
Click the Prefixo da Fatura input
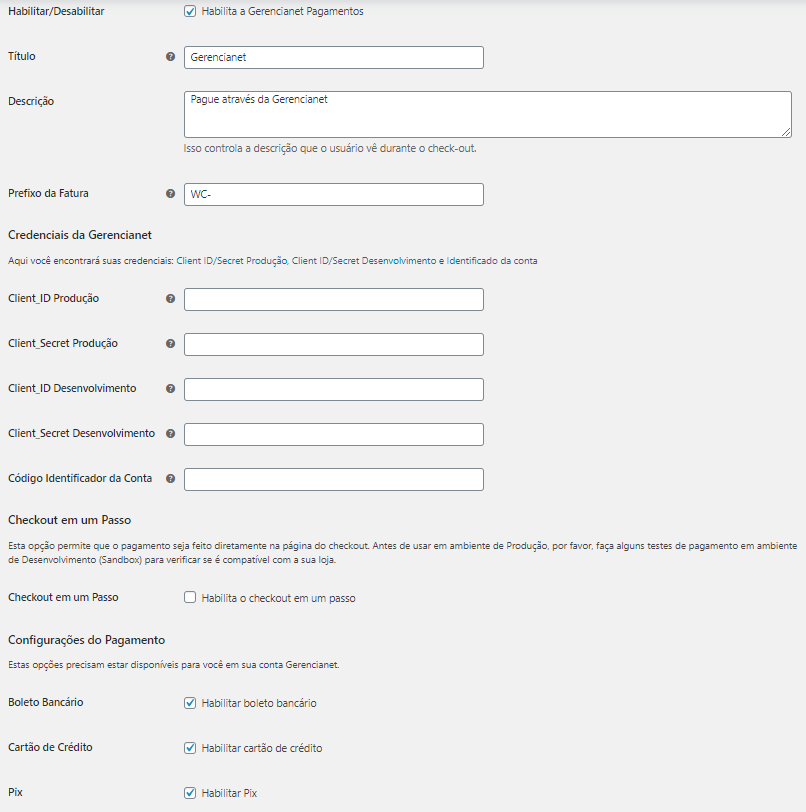pos(334,194)
